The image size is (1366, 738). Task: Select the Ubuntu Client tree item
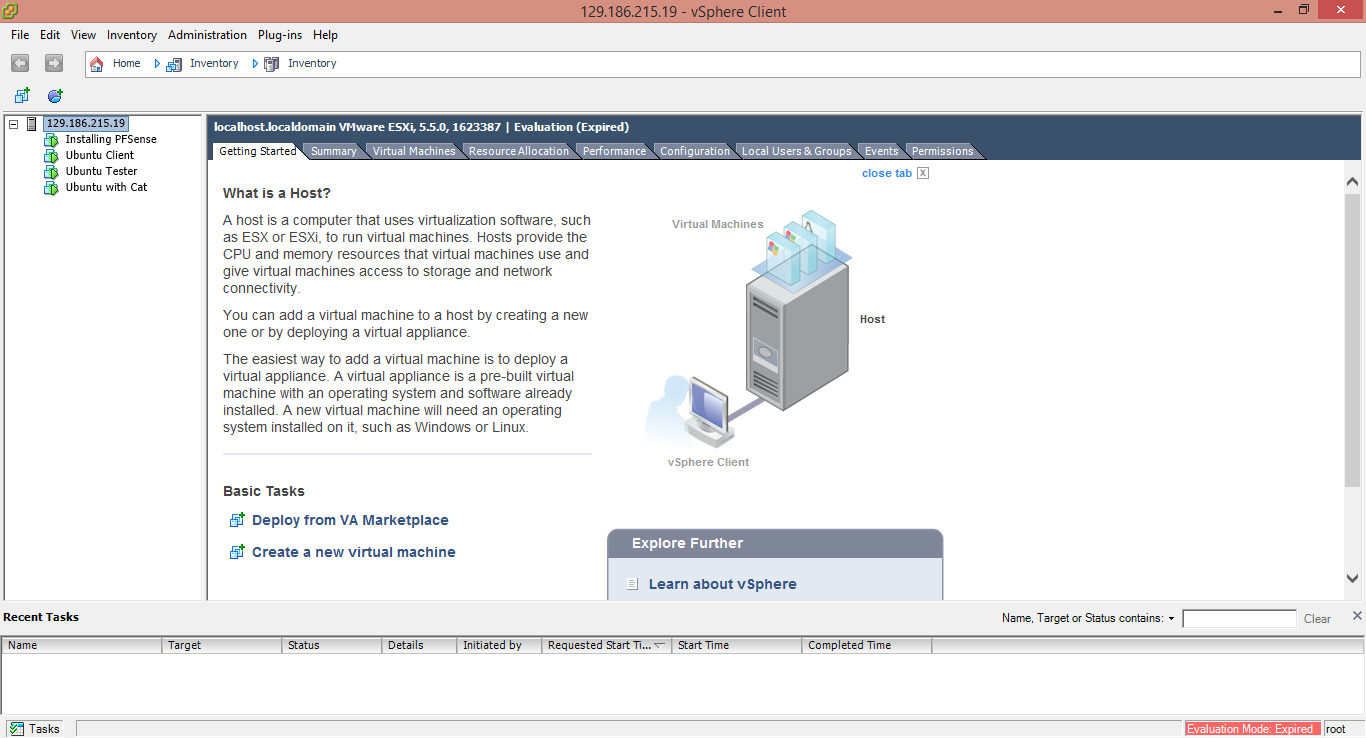point(100,156)
